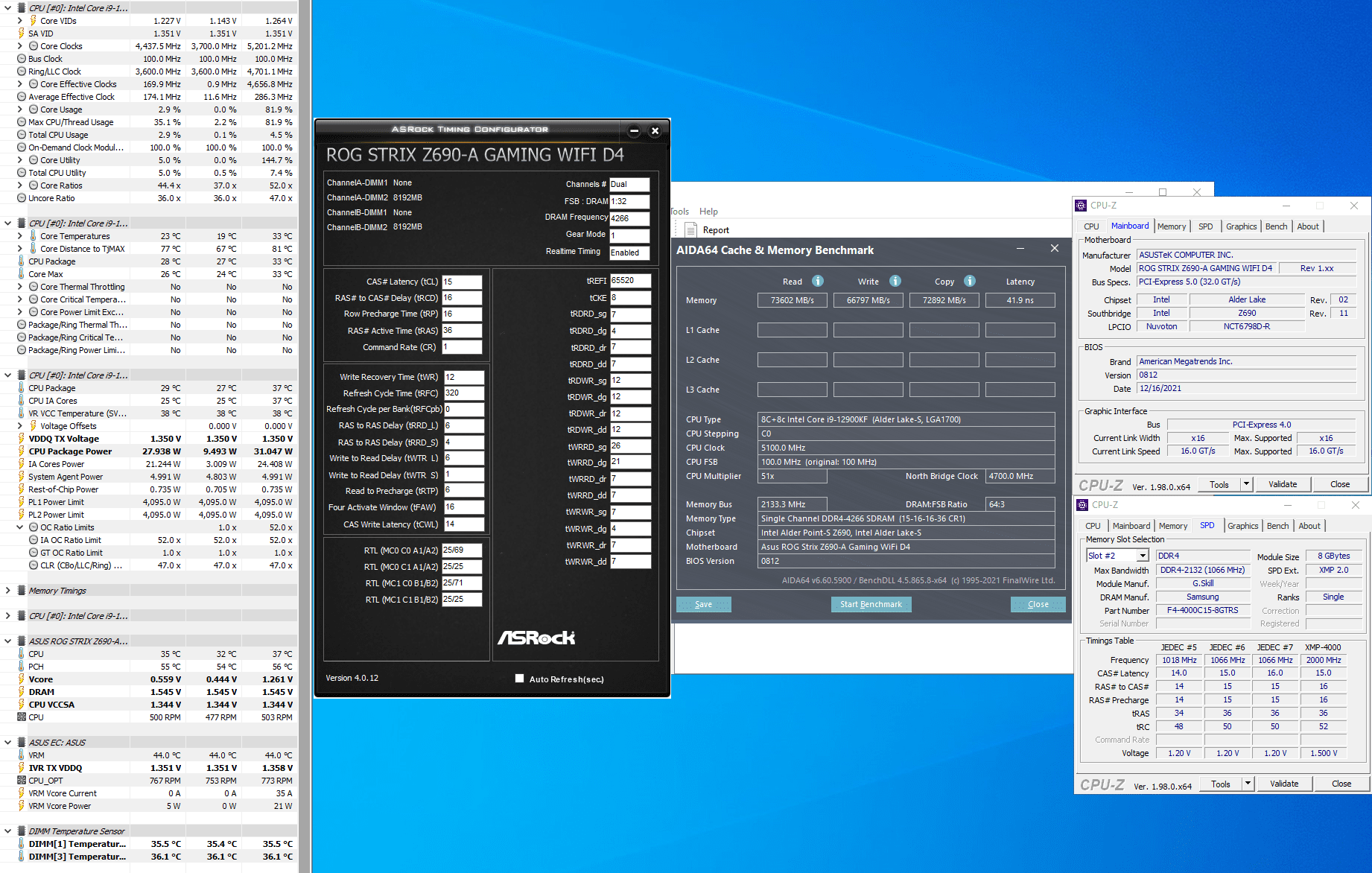Click the Copy info icon in AIDA64
Screen dimensions: 1372x873
969,281
